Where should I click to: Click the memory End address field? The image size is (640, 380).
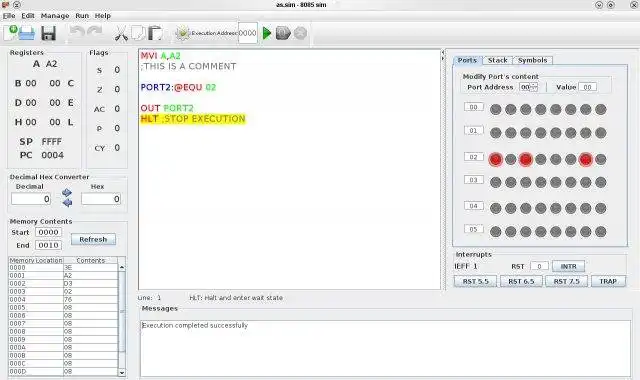point(48,245)
